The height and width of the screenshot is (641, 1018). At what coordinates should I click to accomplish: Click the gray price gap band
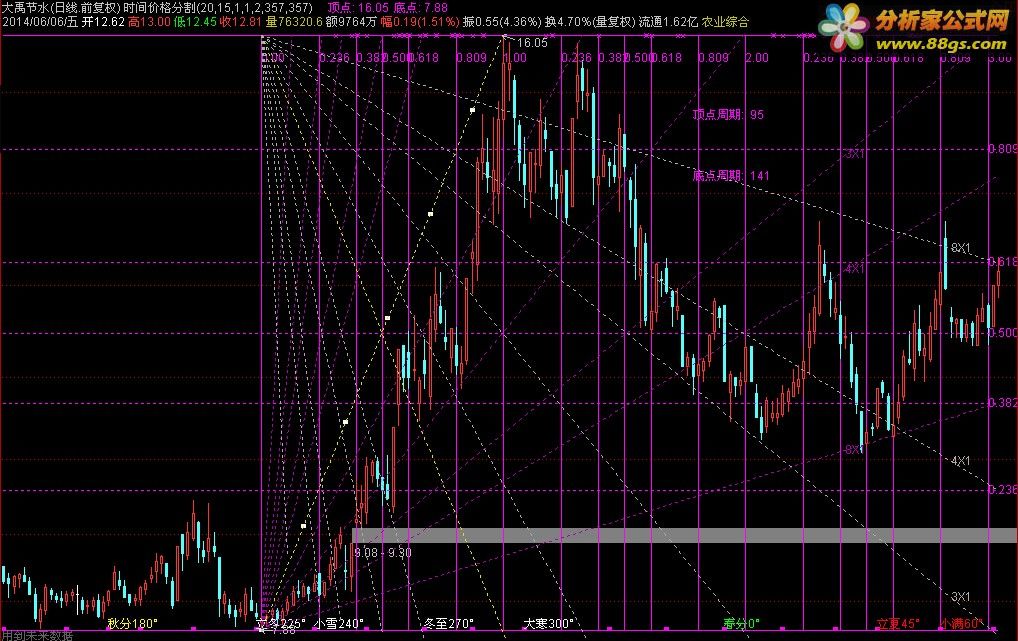(x=684, y=535)
